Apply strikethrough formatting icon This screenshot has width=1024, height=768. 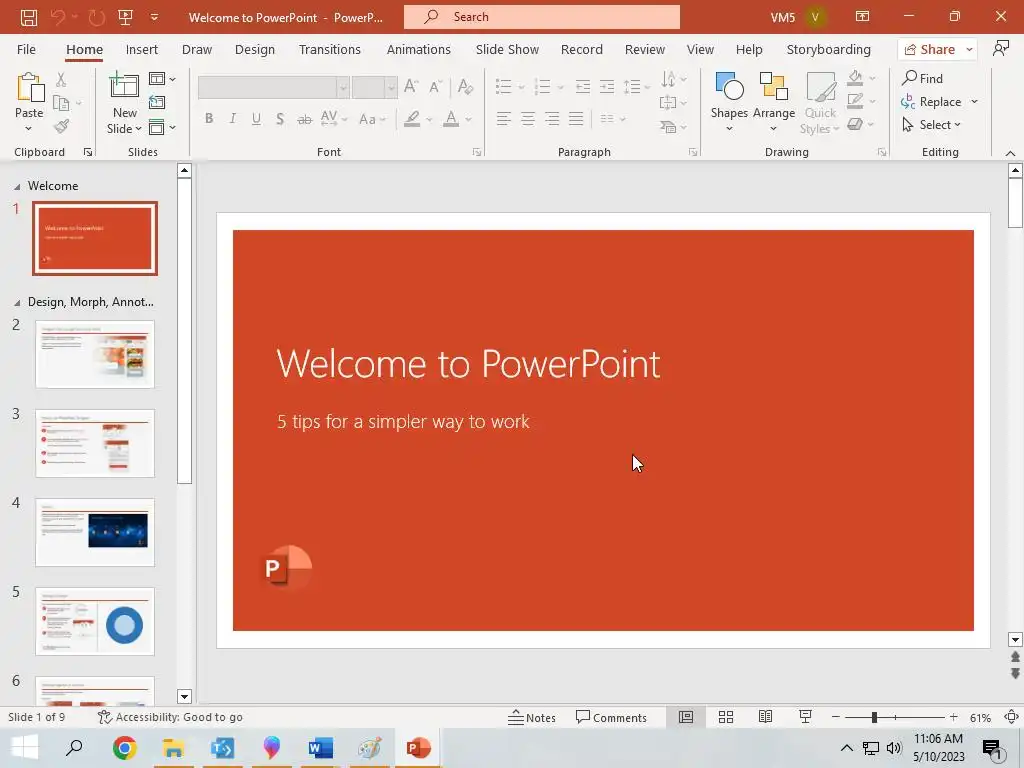click(x=304, y=119)
